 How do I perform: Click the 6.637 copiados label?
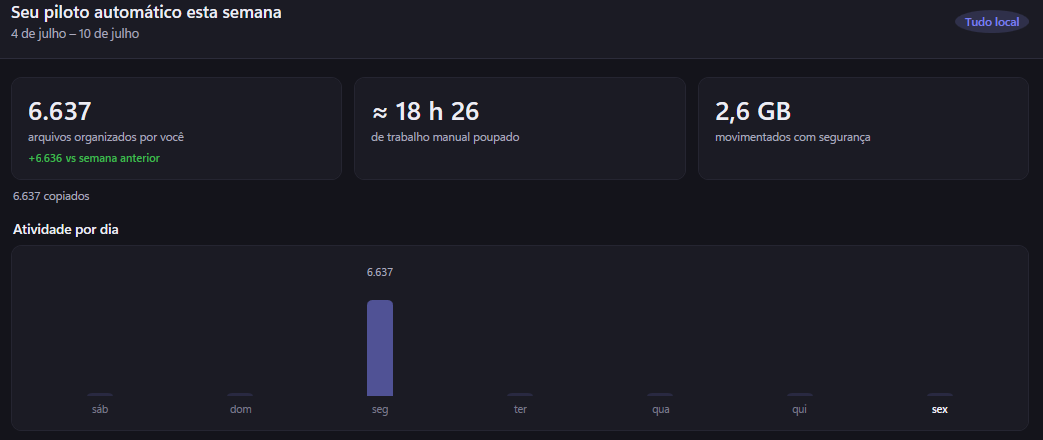[51, 196]
